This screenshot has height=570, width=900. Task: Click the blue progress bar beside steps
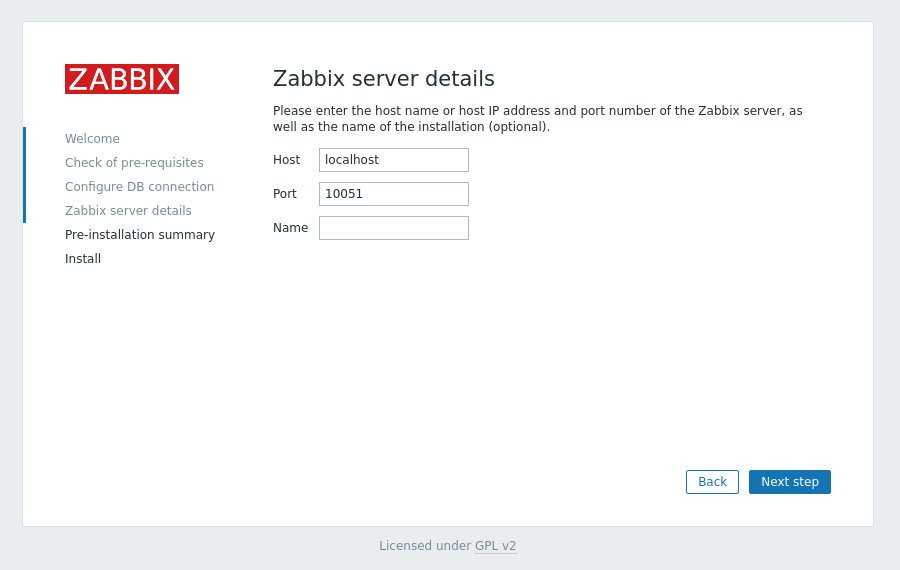pyautogui.click(x=24, y=175)
